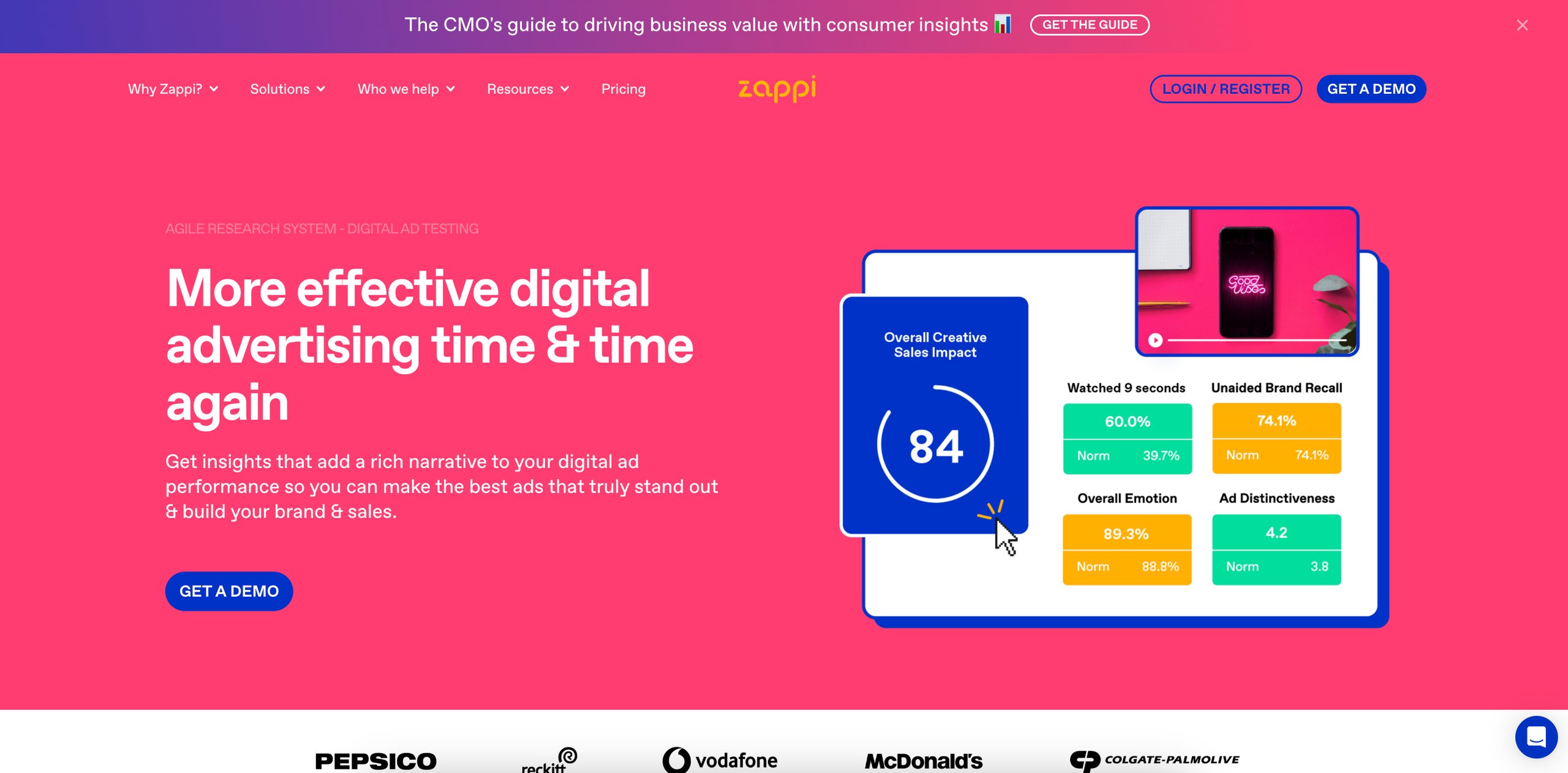1568x773 pixels.
Task: Expand the Solutions navigation dropdown
Action: (289, 89)
